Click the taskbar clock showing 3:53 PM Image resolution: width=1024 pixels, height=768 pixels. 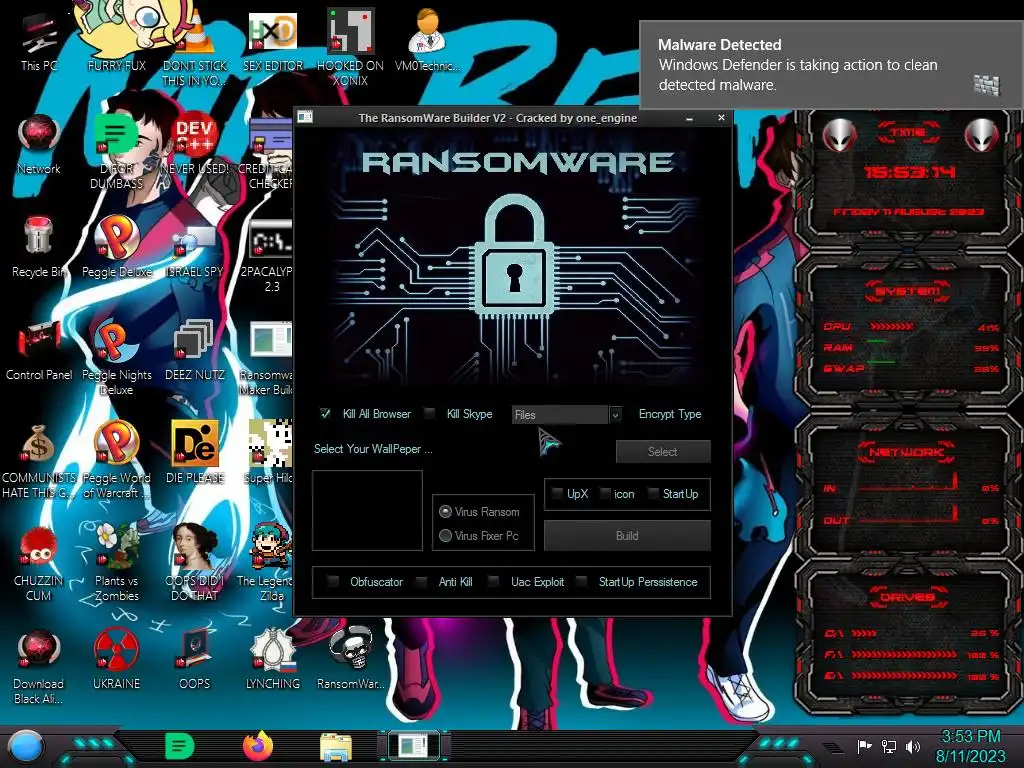[970, 746]
